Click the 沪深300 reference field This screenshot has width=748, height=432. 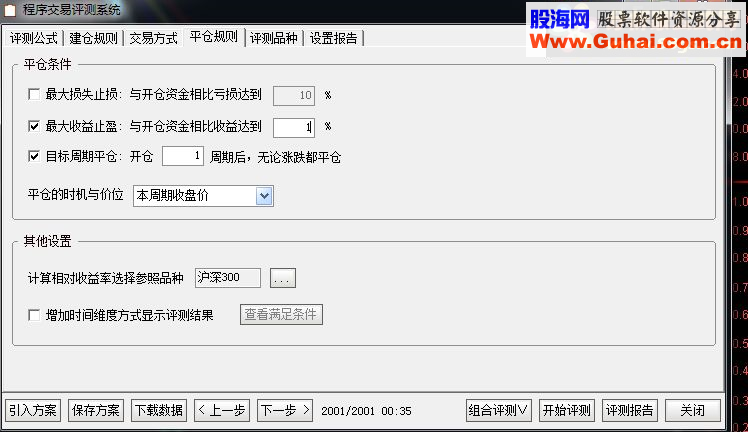(x=228, y=278)
